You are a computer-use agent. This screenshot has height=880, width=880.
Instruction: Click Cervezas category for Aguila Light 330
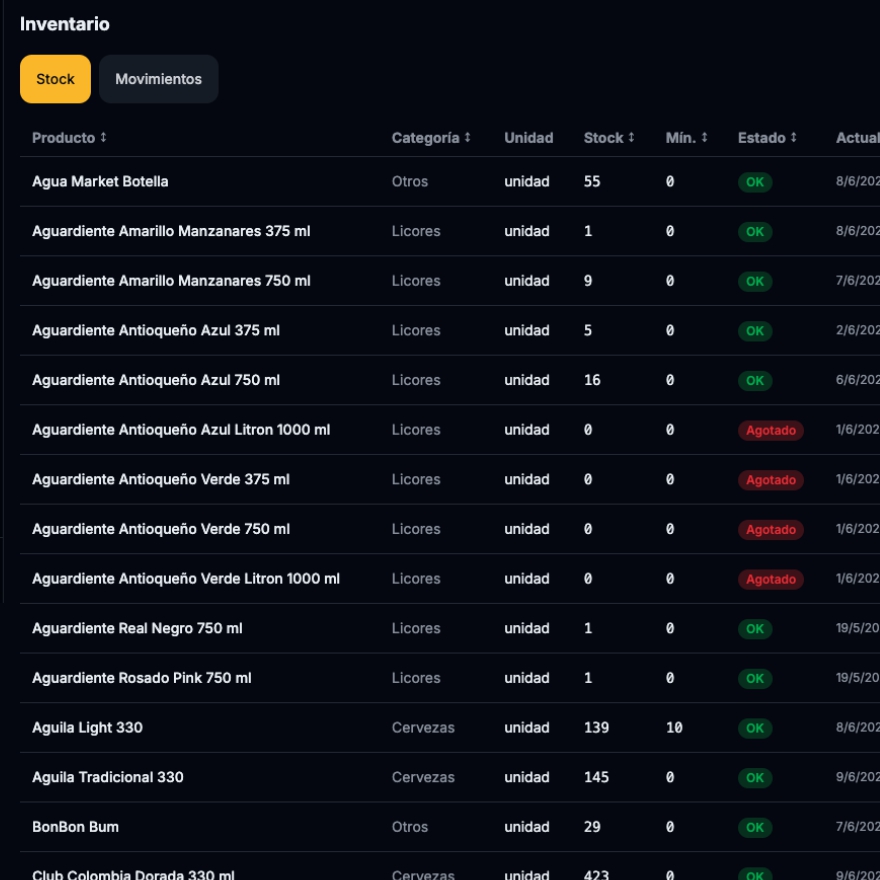(x=423, y=728)
